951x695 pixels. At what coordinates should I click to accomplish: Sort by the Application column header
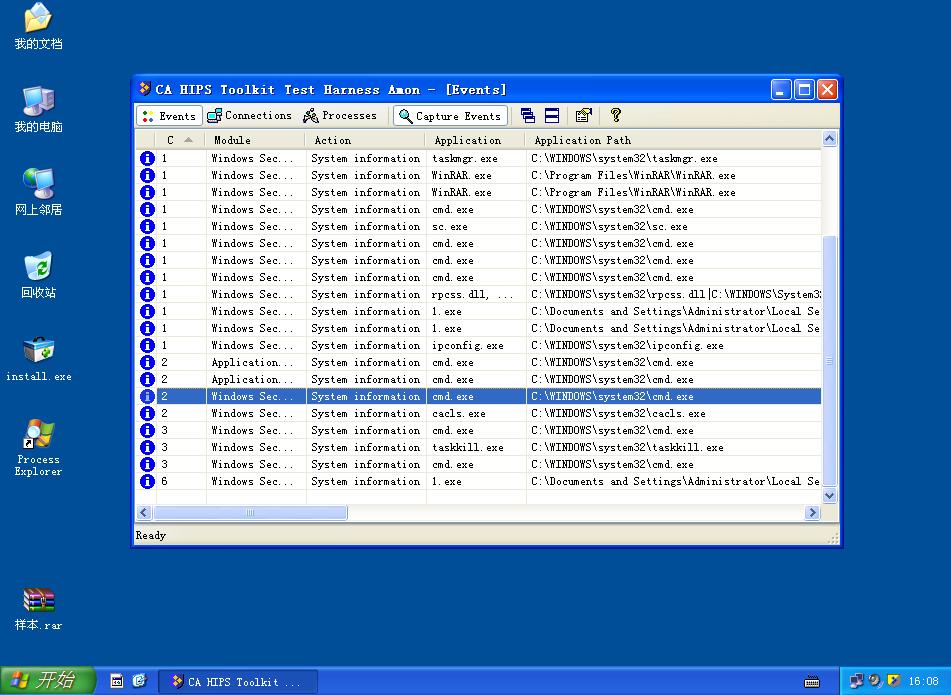coord(476,140)
